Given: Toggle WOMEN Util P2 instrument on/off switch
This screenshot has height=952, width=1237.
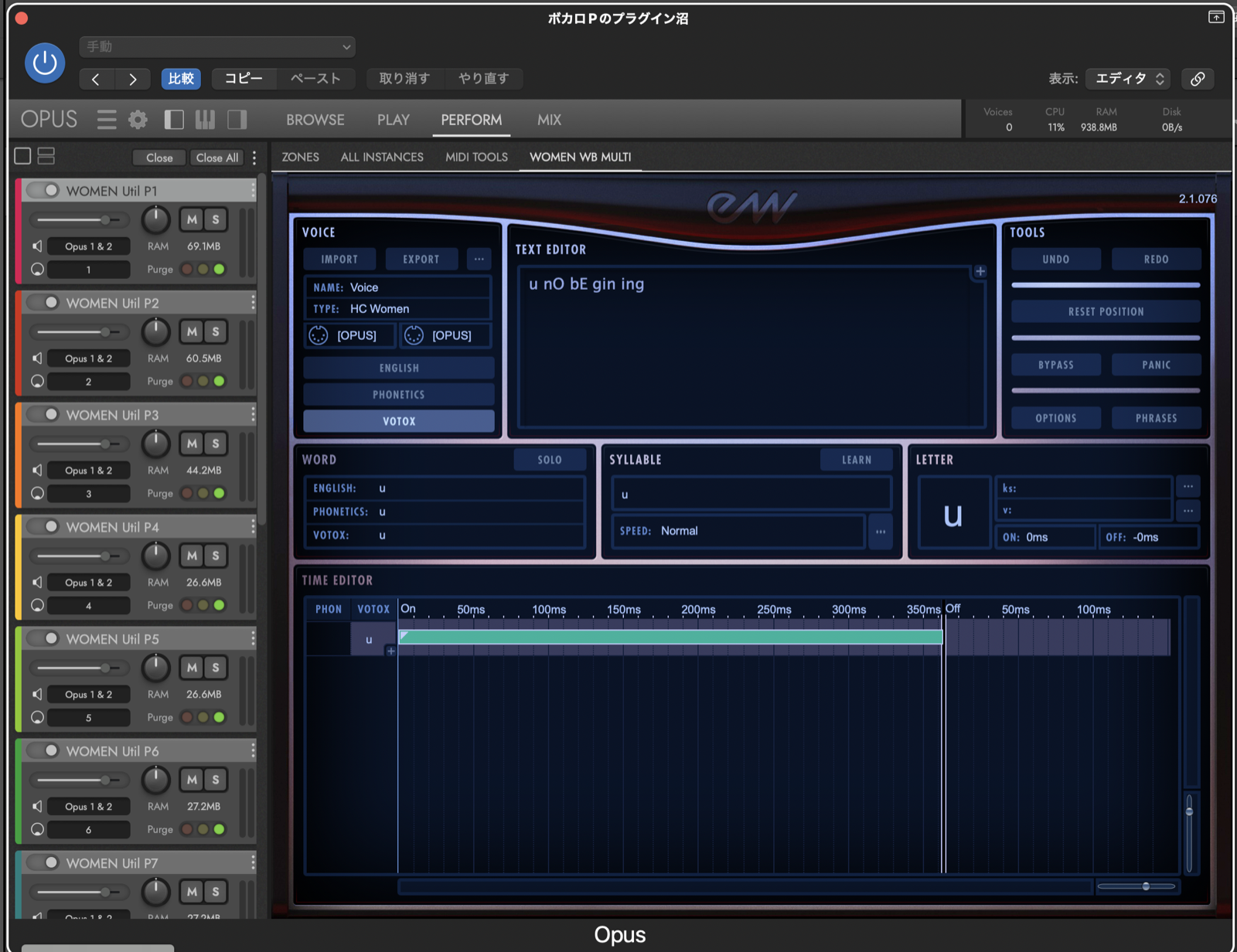Looking at the screenshot, I should coord(44,302).
